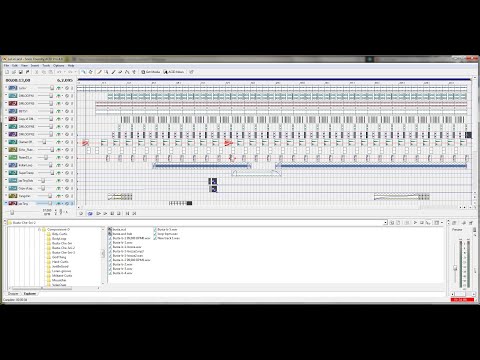Click the Record button in the transport bar
This screenshot has width=480, height=360.
[81, 213]
